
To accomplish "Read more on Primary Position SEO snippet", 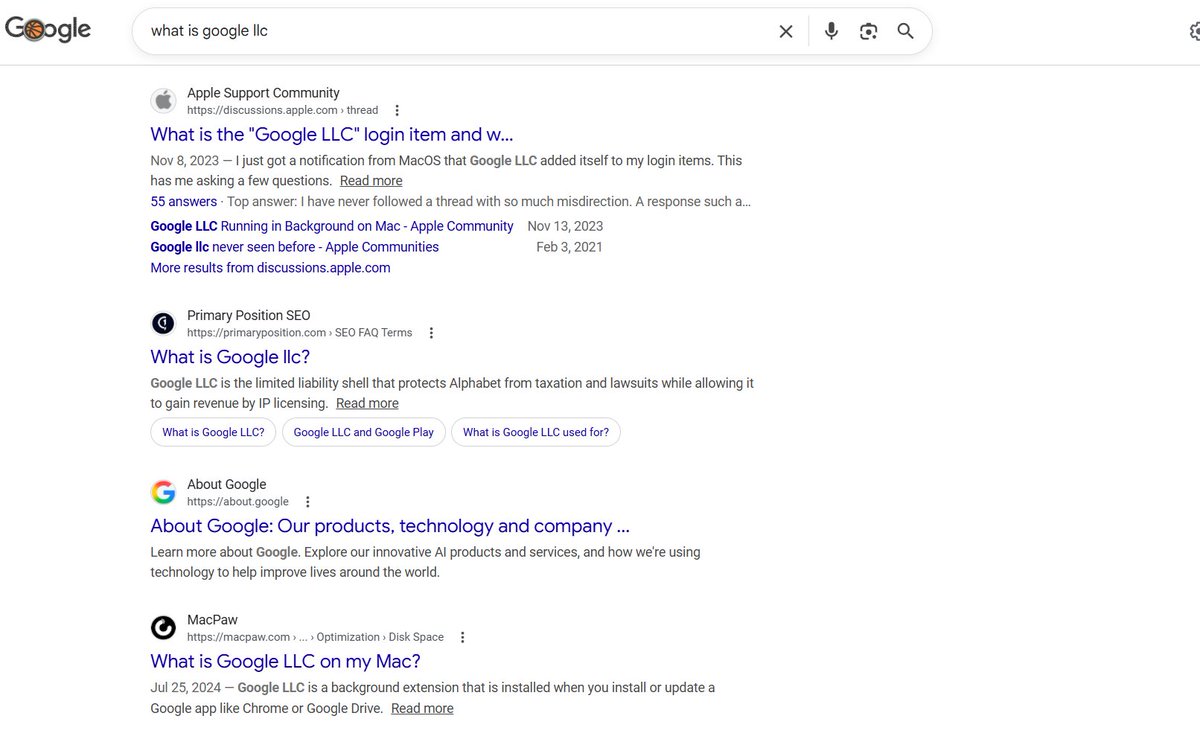I will click(x=367, y=403).
